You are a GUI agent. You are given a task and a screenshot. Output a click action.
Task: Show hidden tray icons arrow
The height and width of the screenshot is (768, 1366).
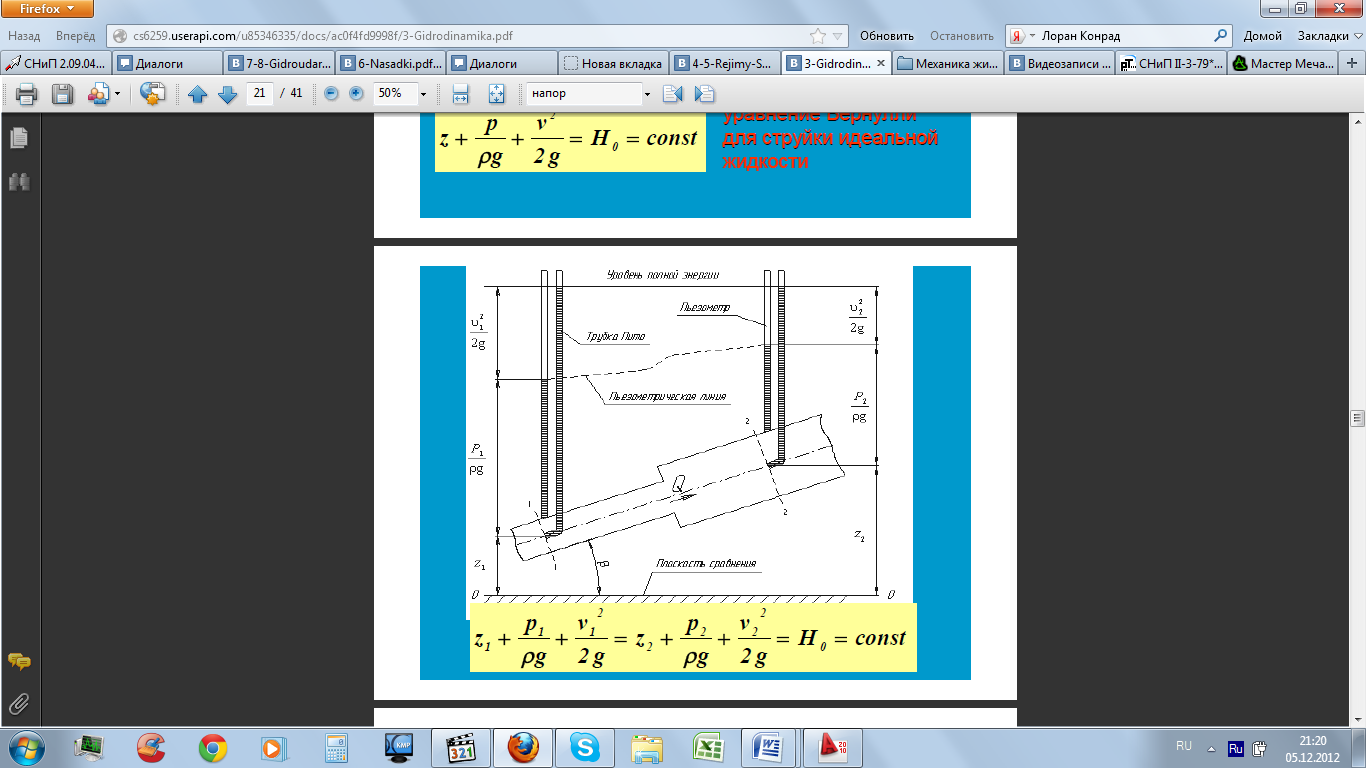[1213, 747]
